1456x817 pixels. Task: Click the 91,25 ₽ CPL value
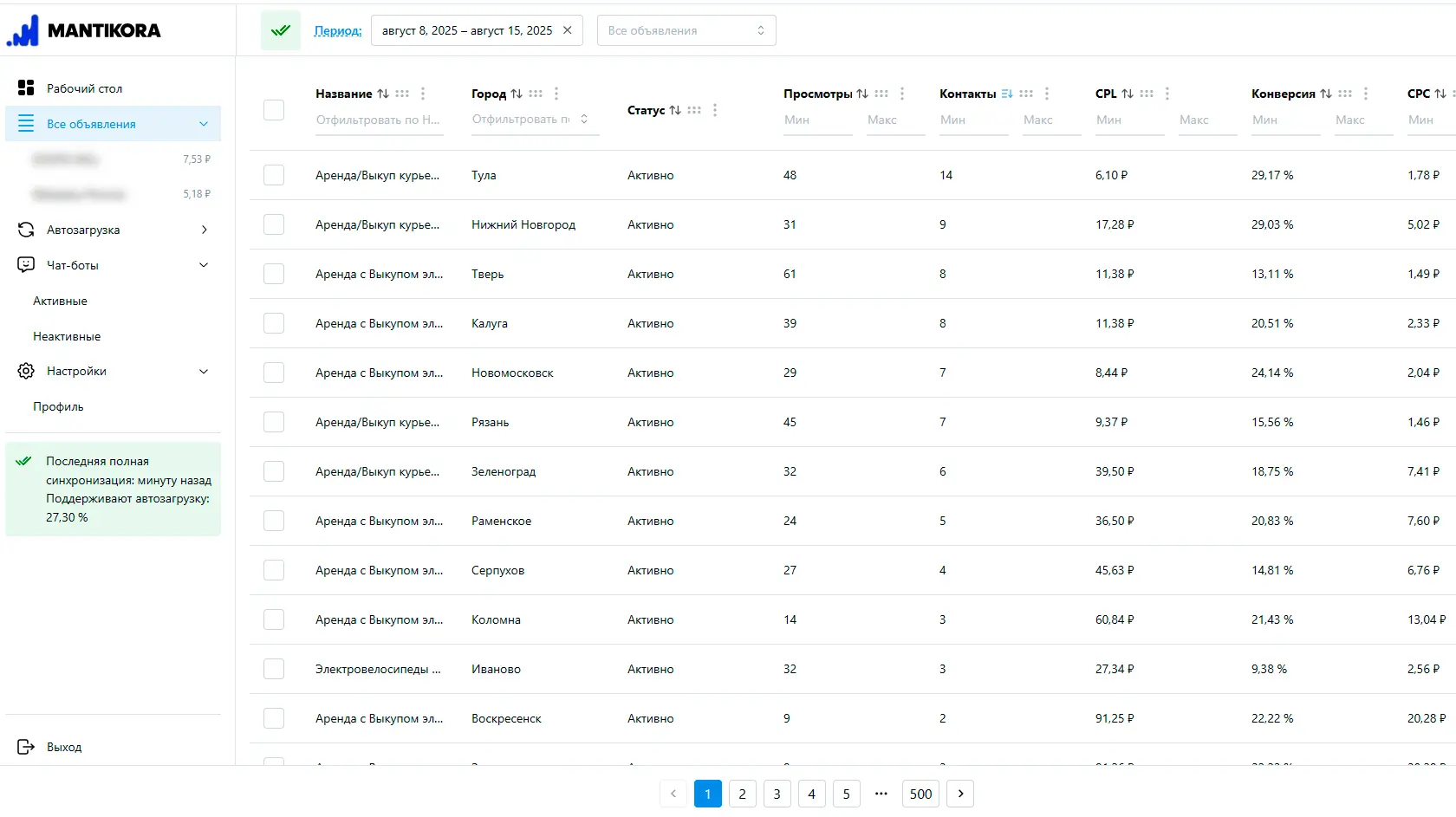point(1115,718)
